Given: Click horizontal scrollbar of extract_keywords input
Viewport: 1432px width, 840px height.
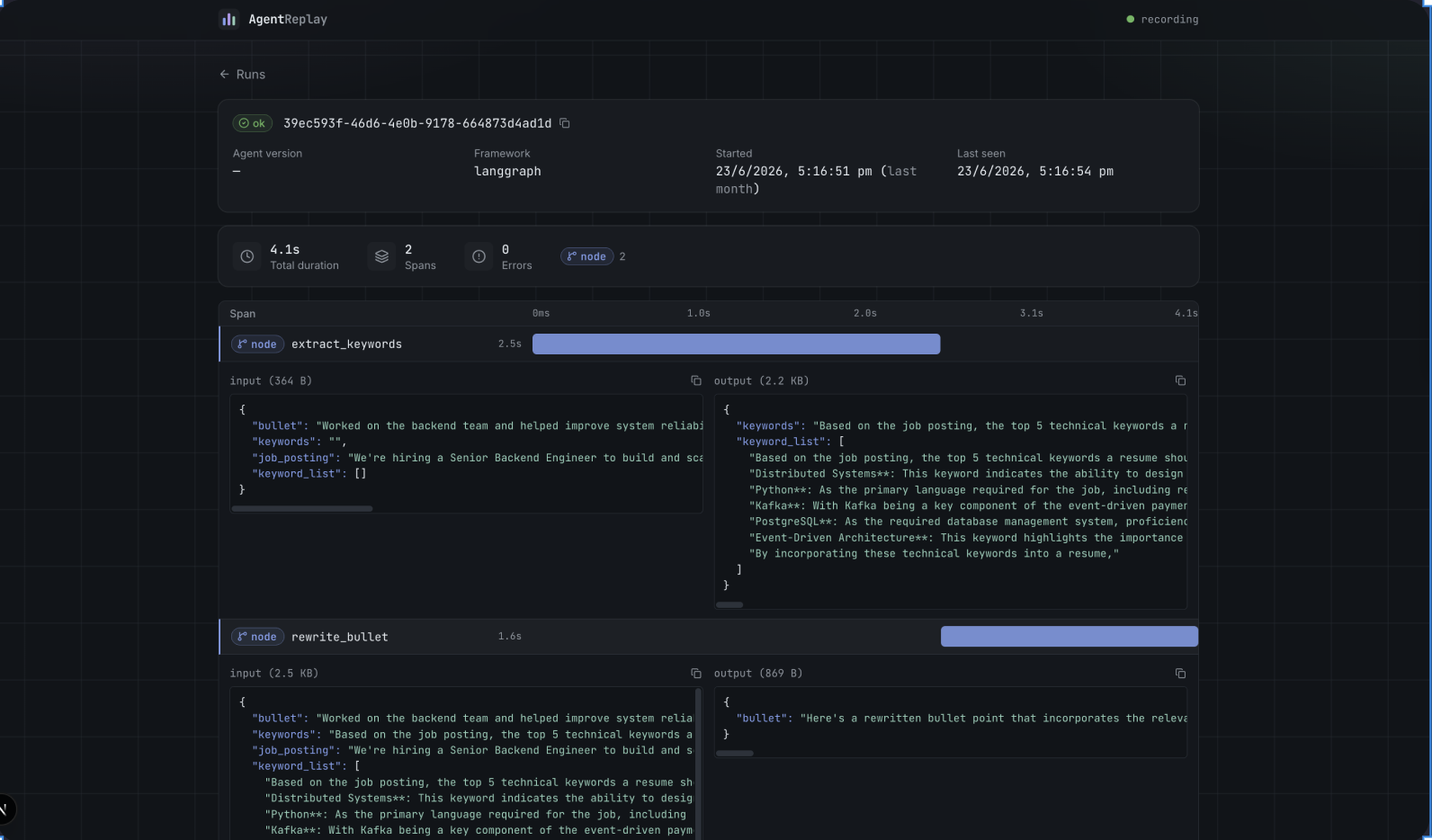Looking at the screenshot, I should pyautogui.click(x=302, y=509).
